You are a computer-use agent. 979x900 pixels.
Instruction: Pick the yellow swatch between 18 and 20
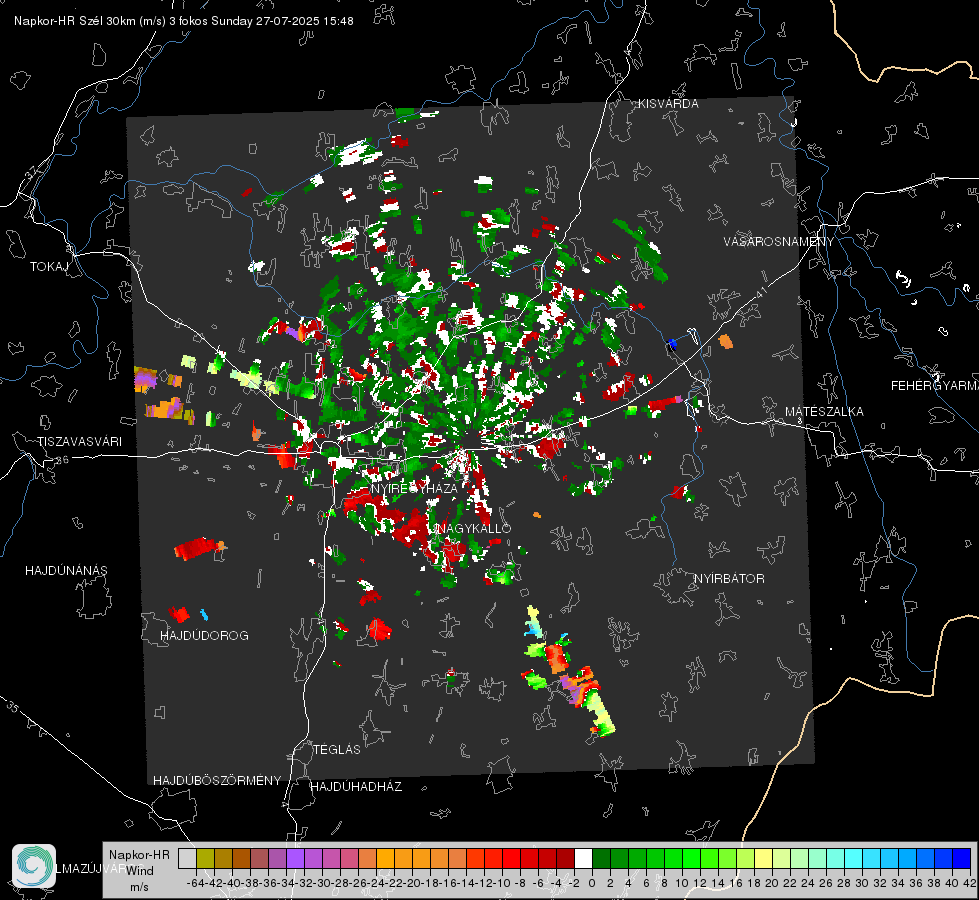click(763, 859)
